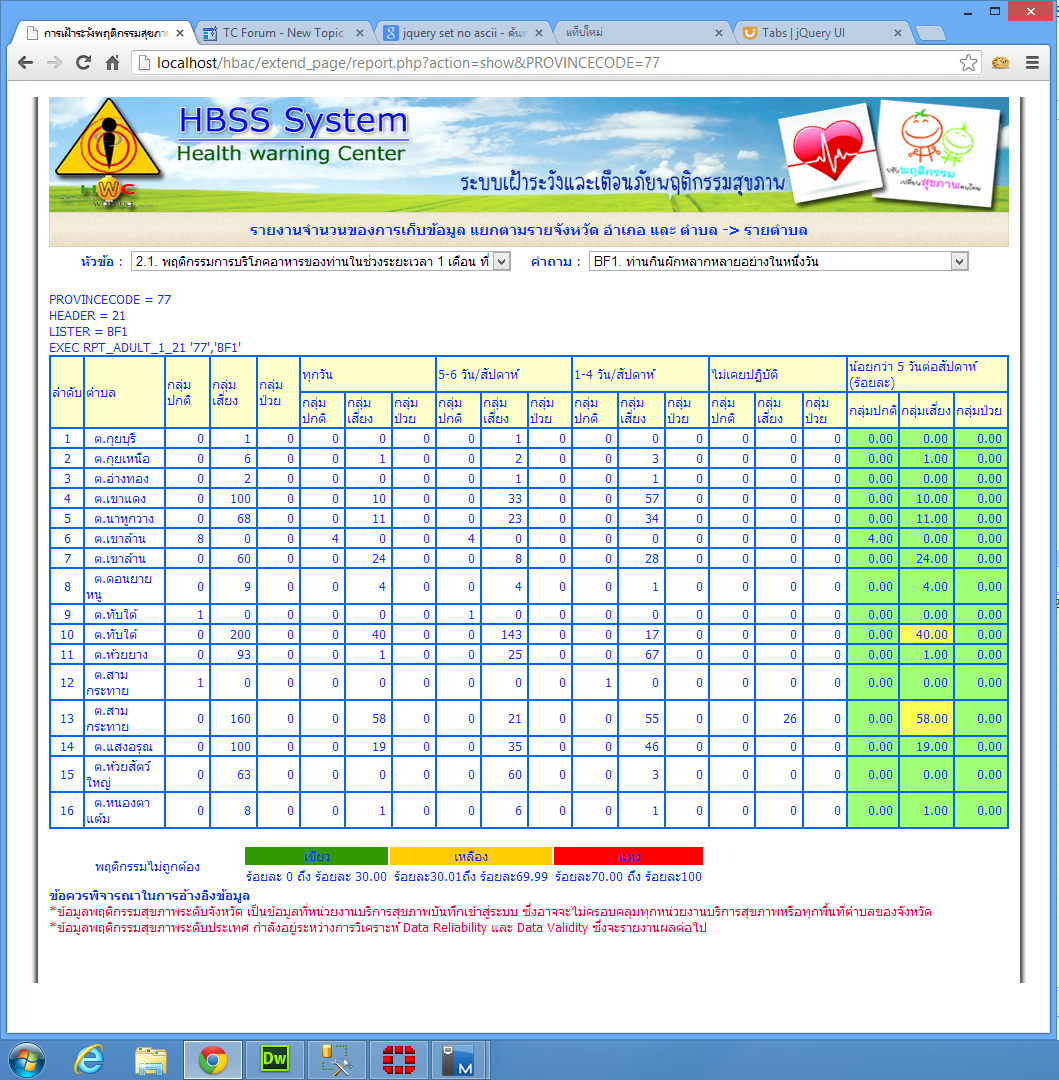Click the HBSS System title text

pyautogui.click(x=293, y=121)
